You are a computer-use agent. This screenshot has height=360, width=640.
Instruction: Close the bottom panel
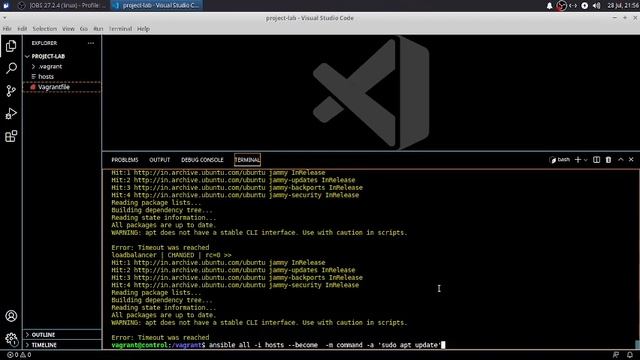[631, 160]
